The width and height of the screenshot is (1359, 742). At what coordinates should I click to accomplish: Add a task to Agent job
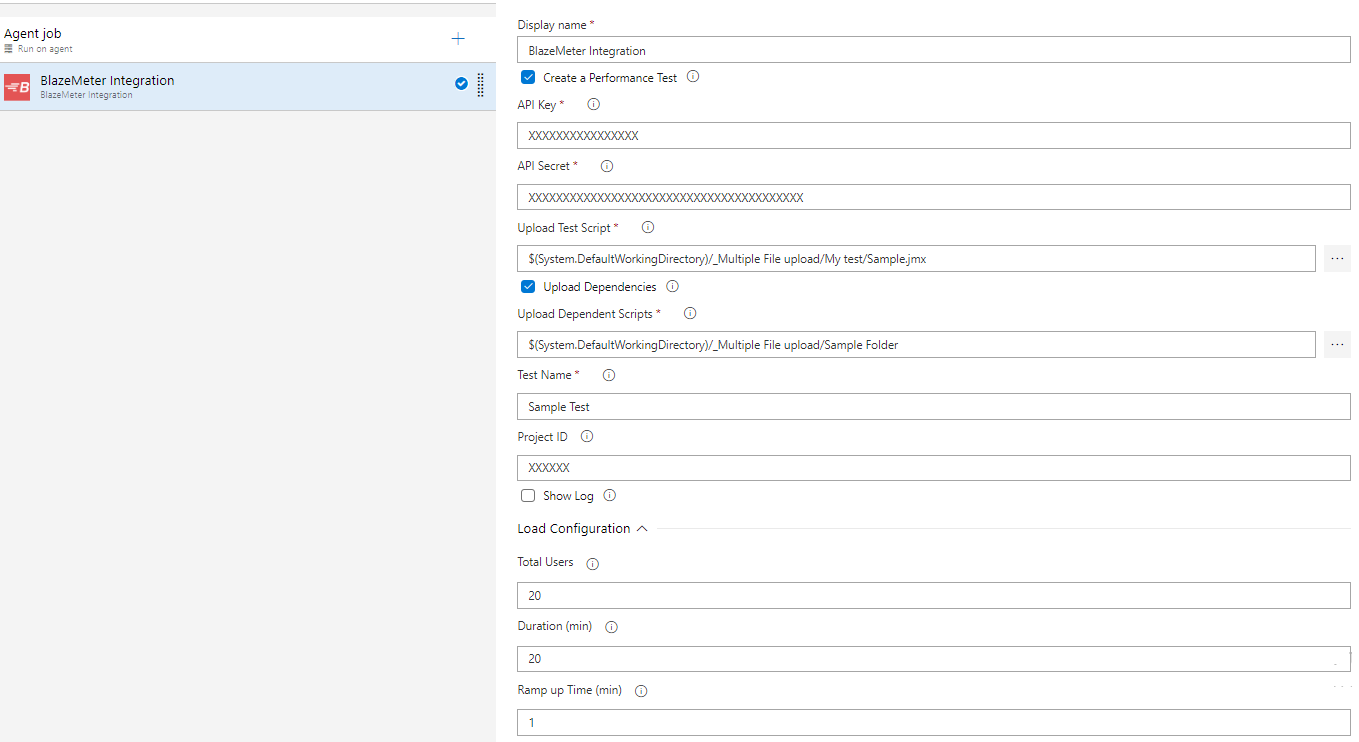pyautogui.click(x=458, y=39)
